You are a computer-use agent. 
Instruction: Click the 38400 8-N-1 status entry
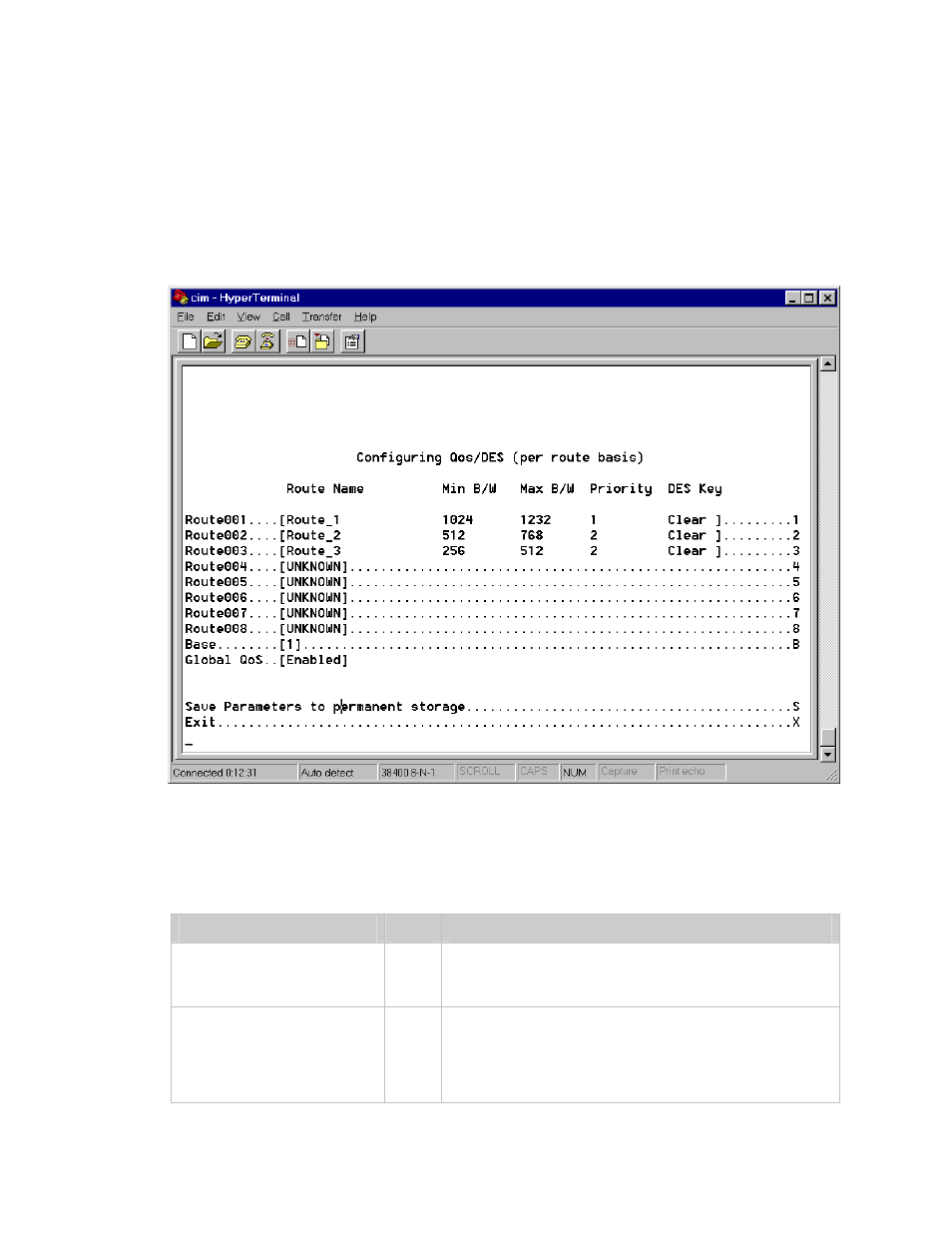[x=417, y=773]
